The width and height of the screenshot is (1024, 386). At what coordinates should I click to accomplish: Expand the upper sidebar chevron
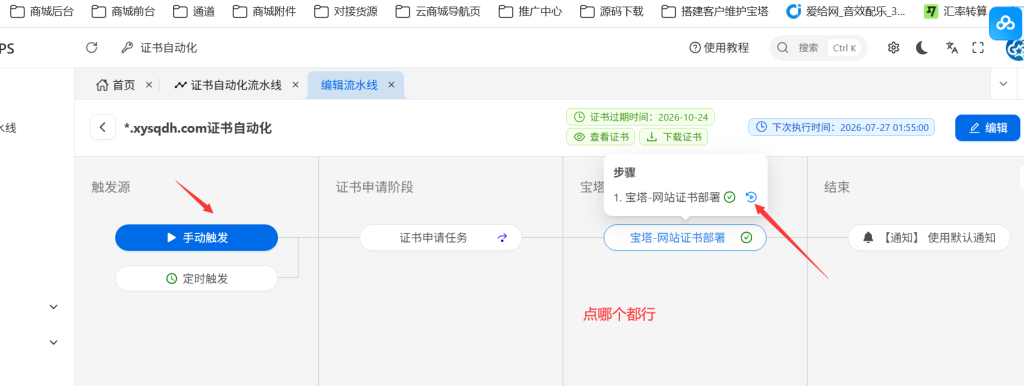click(x=54, y=306)
